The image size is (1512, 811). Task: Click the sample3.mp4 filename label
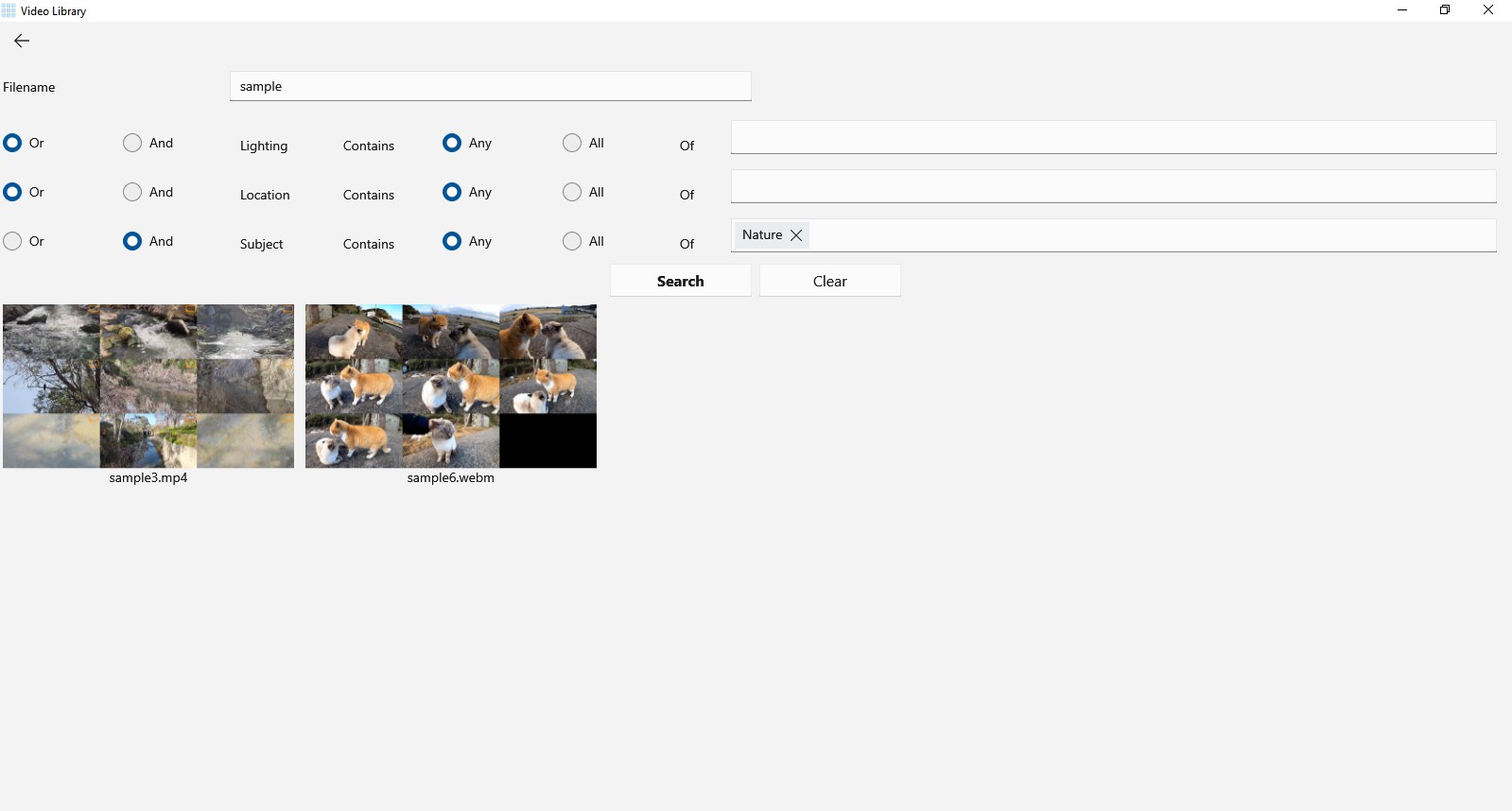pyautogui.click(x=148, y=478)
